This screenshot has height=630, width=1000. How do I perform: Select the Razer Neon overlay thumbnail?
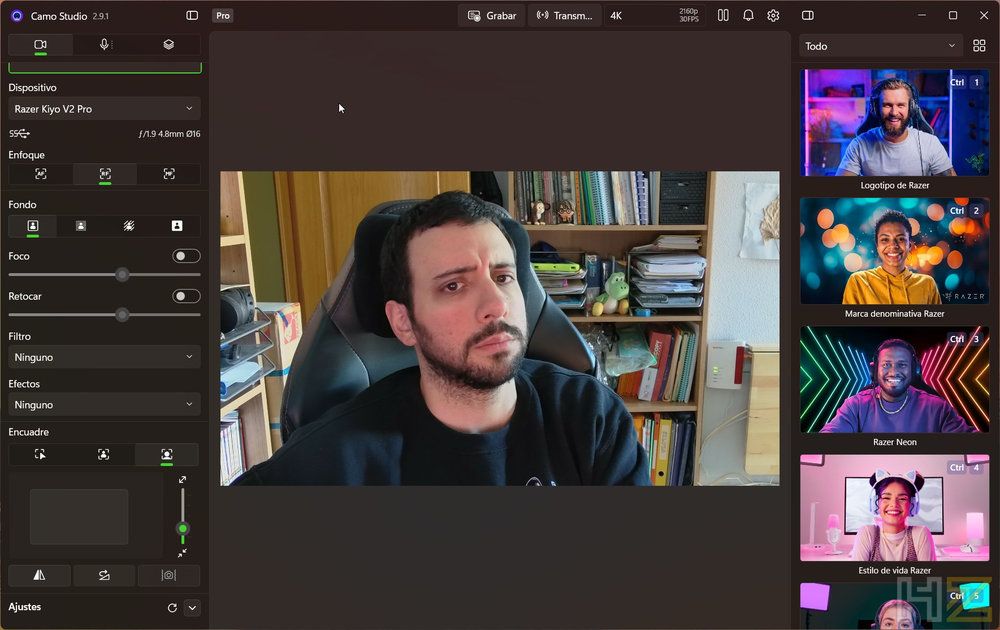point(895,379)
